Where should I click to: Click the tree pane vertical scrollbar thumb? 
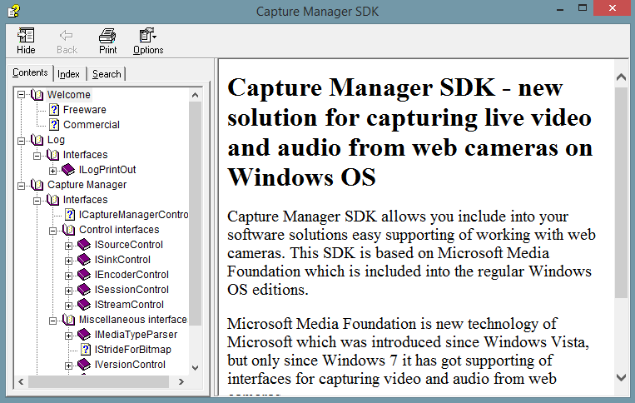point(195,213)
